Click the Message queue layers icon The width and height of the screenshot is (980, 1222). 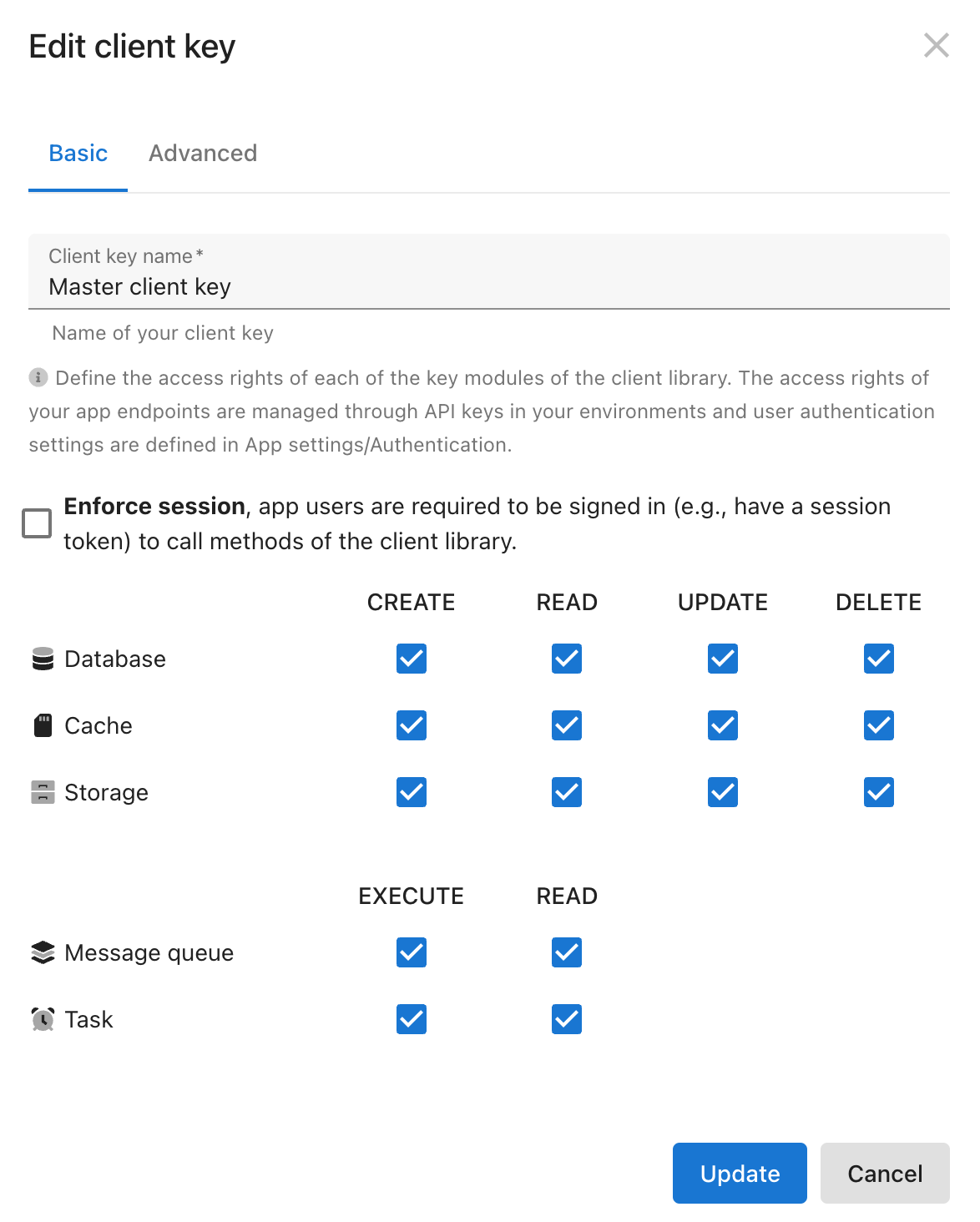coord(43,952)
